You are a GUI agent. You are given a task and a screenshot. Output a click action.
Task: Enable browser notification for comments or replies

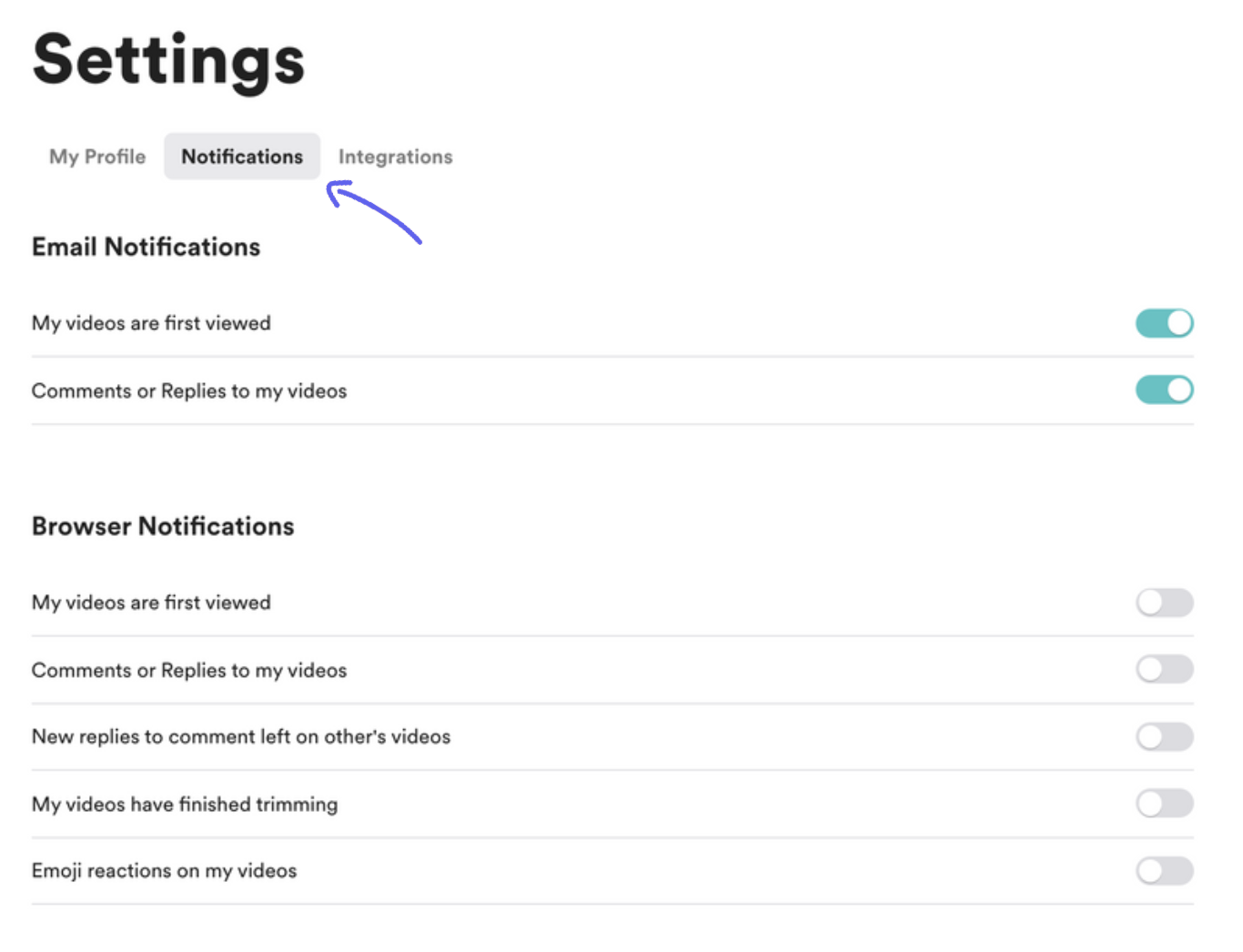point(1164,670)
